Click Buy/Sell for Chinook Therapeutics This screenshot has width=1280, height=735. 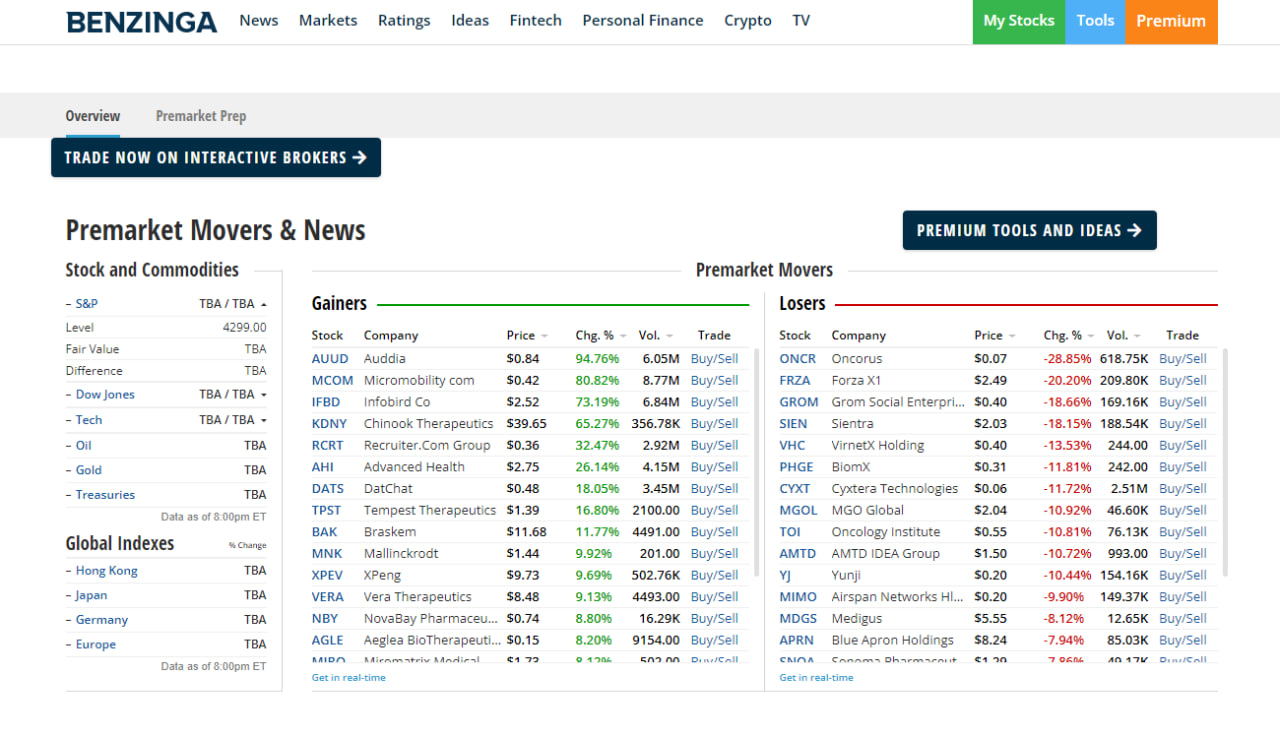pyautogui.click(x=714, y=424)
